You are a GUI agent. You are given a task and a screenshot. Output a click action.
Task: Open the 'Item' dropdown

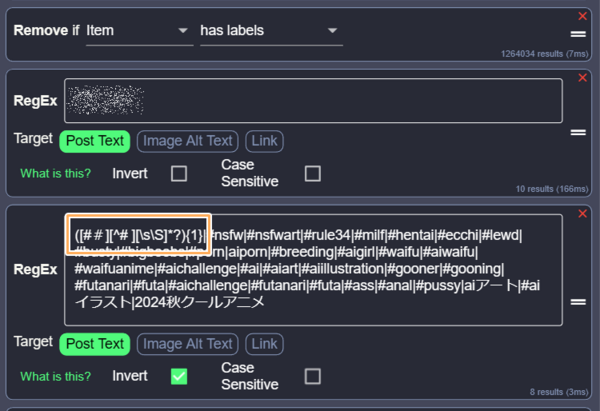coord(138,31)
